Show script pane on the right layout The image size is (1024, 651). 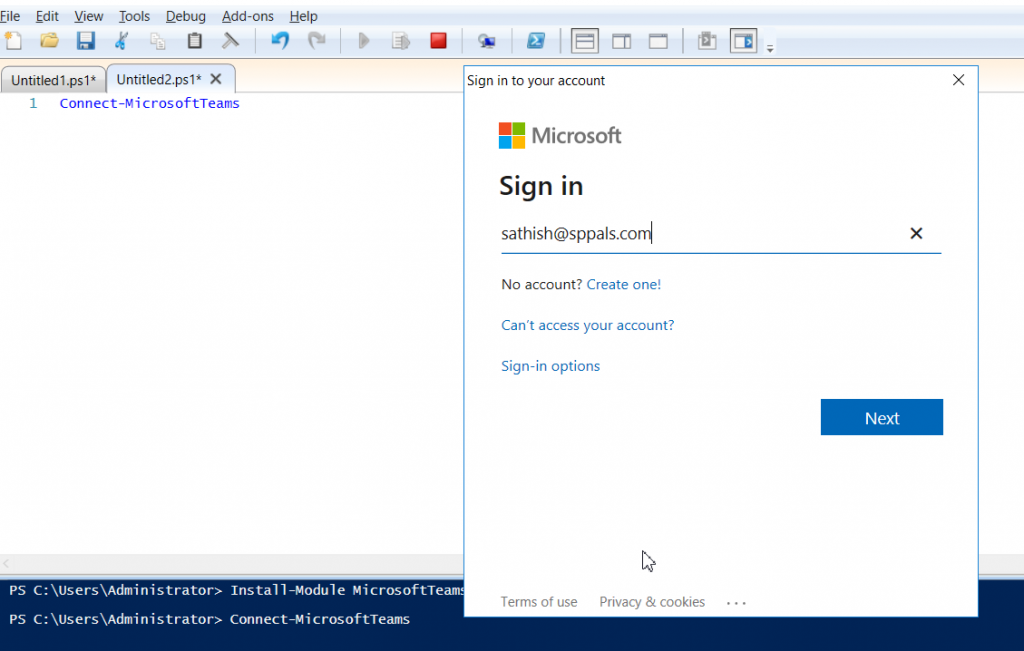(x=621, y=41)
